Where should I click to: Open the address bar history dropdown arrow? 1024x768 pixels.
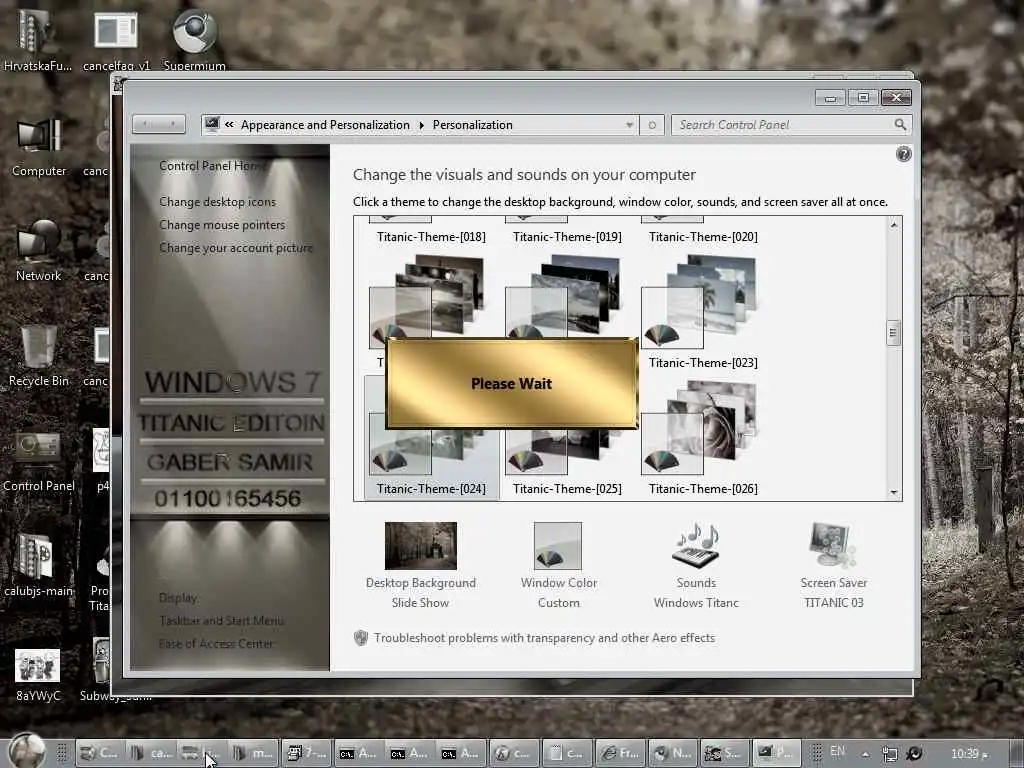pos(629,125)
